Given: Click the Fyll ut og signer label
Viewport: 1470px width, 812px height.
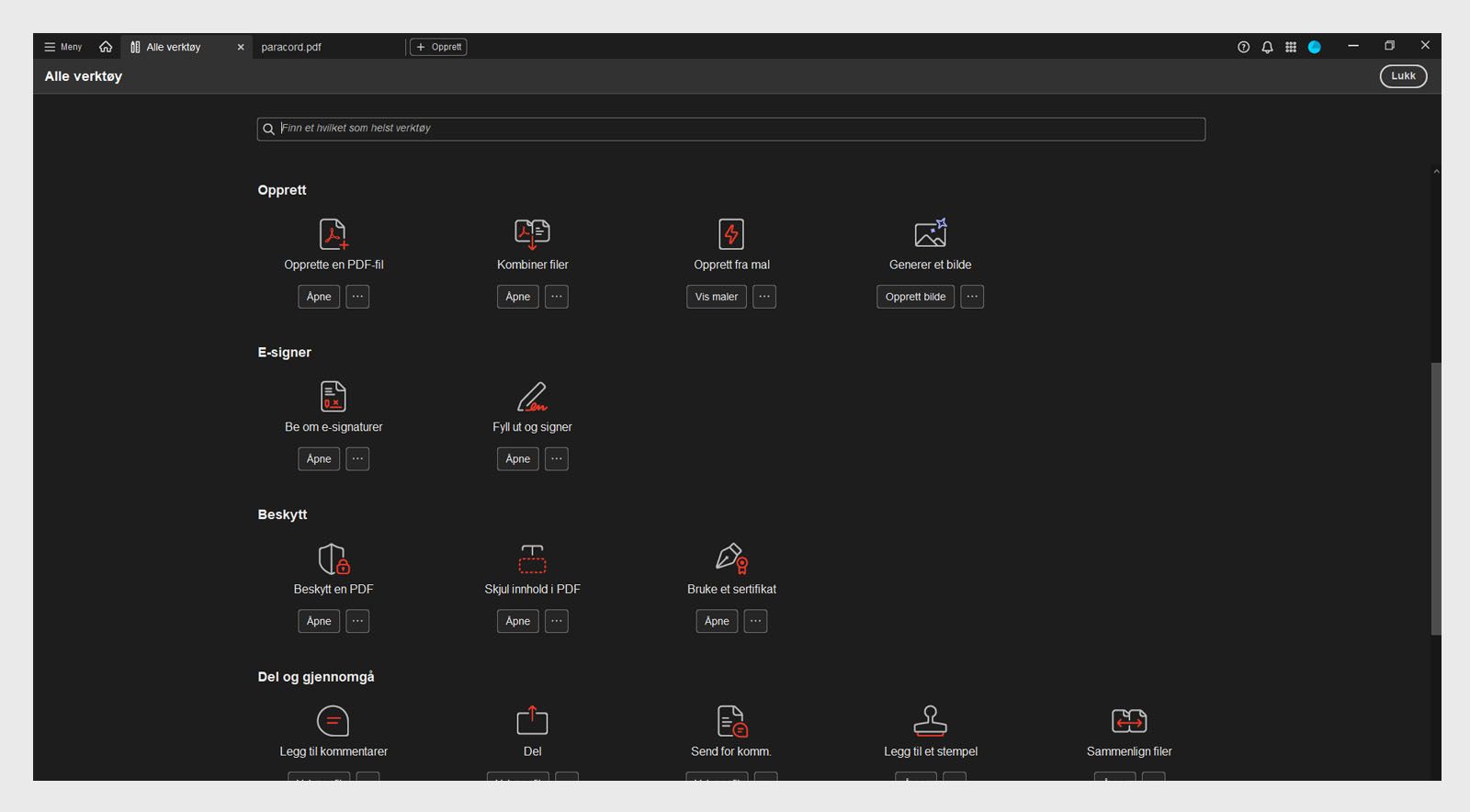Looking at the screenshot, I should [x=533, y=427].
